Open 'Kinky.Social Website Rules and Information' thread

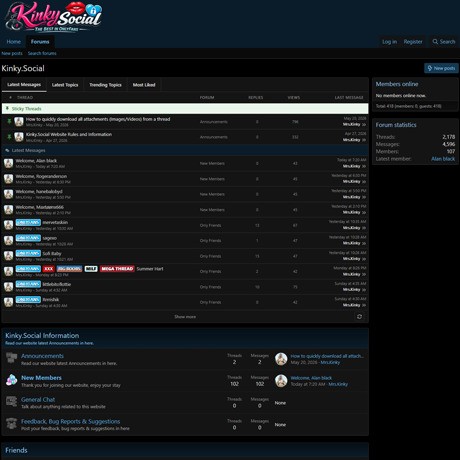coord(69,134)
